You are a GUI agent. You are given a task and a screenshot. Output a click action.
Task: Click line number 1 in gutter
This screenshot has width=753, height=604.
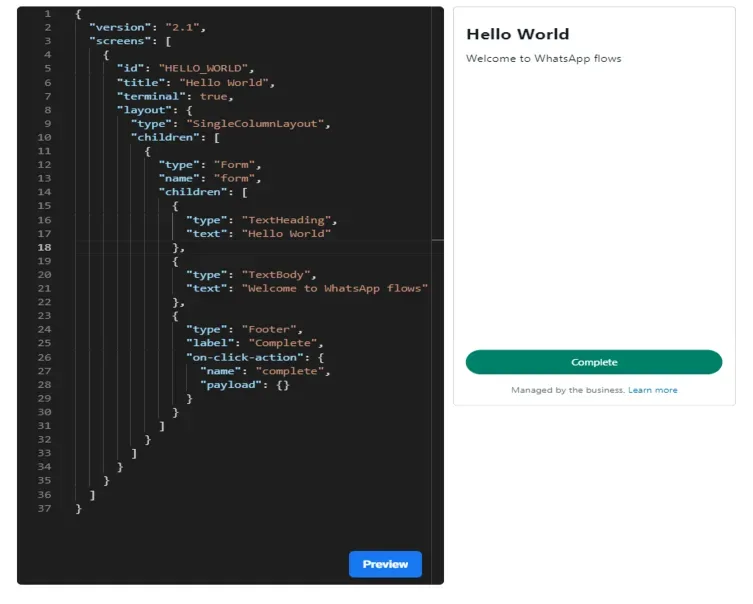pos(48,14)
